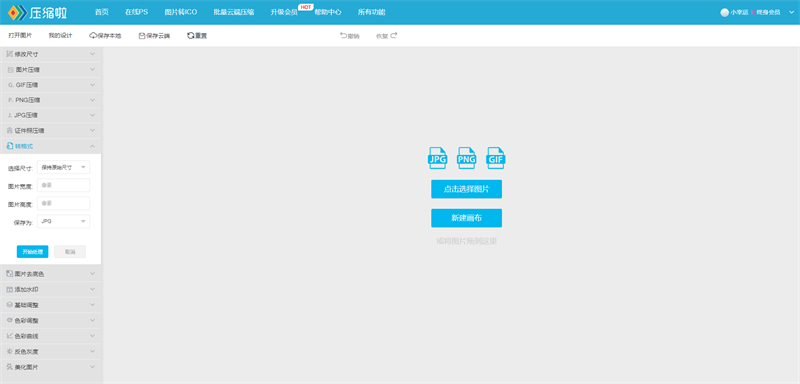800x384 pixels.
Task: Expand the 反色灰度 section with its chevron
Action: [92, 351]
